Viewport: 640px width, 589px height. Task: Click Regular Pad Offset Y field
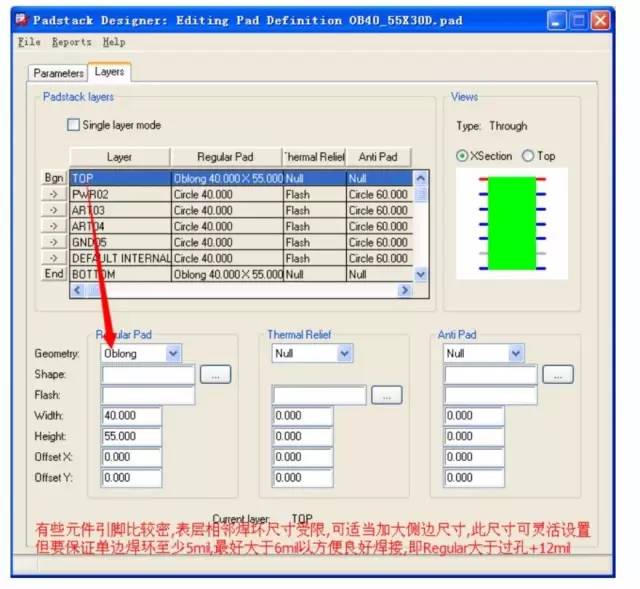(131, 478)
